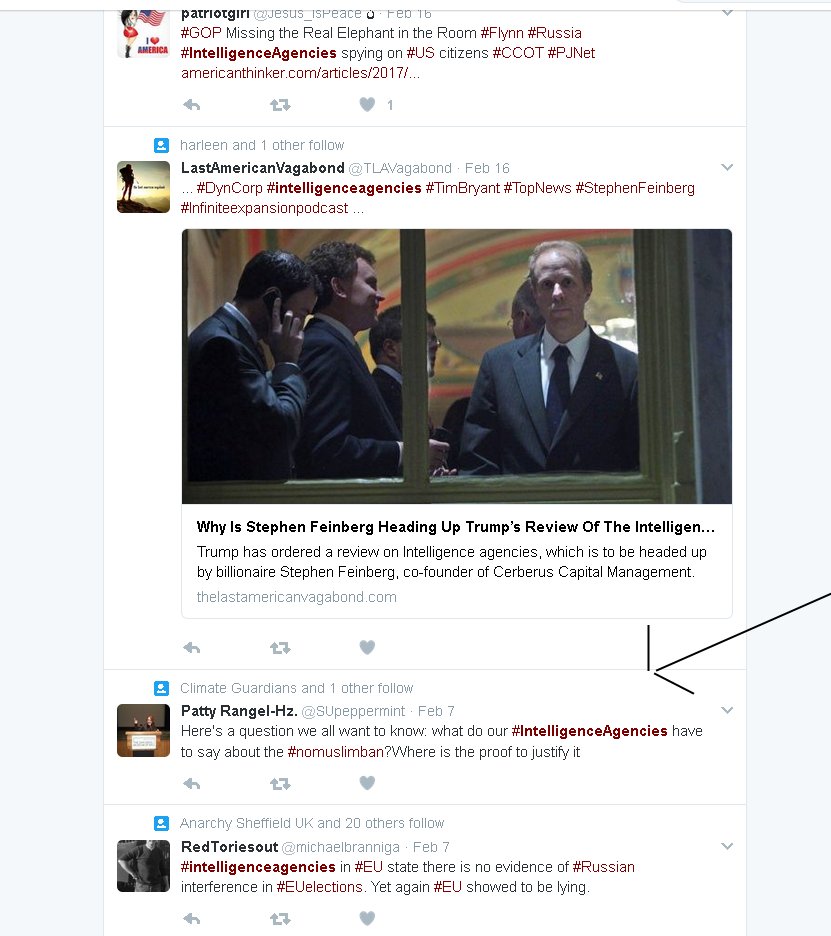Screen dimensions: 831x936
Task: Click the #US hashtag
Action: [x=420, y=53]
